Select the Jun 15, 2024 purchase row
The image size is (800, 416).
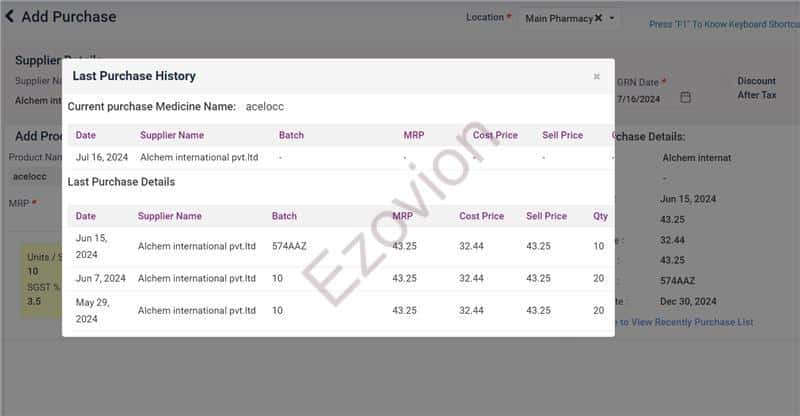click(338, 246)
